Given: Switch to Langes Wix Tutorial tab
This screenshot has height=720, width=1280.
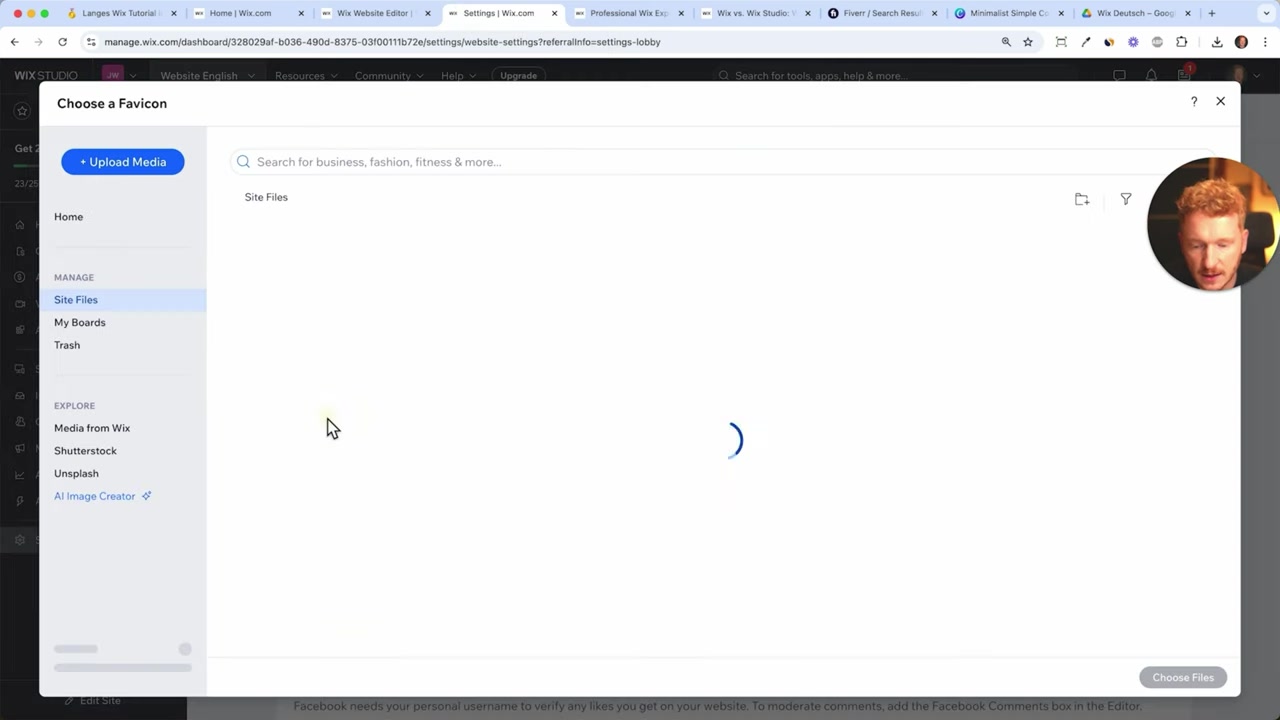Looking at the screenshot, I should tap(120, 14).
